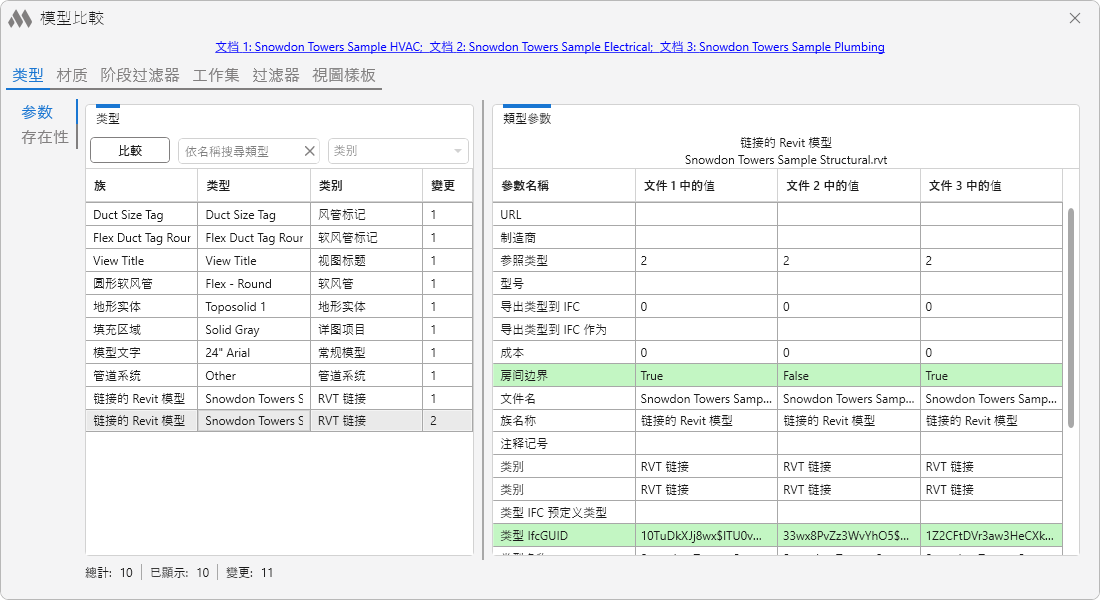Click the app logo in title bar
Image resolution: width=1100 pixels, height=600 pixels.
20,19
